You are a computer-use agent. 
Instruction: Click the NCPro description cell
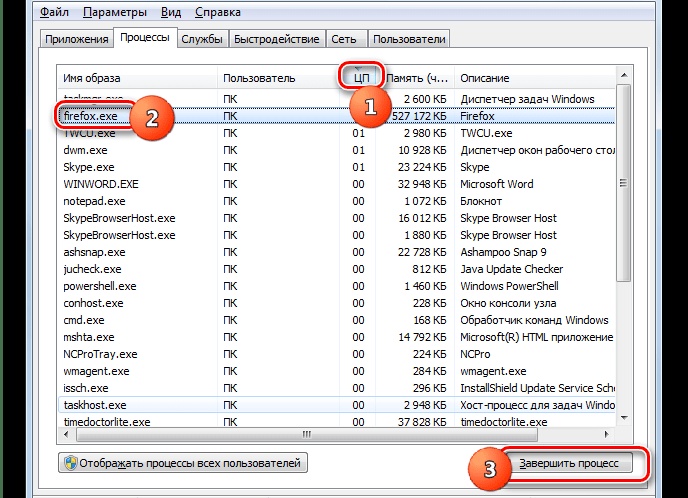[475, 355]
